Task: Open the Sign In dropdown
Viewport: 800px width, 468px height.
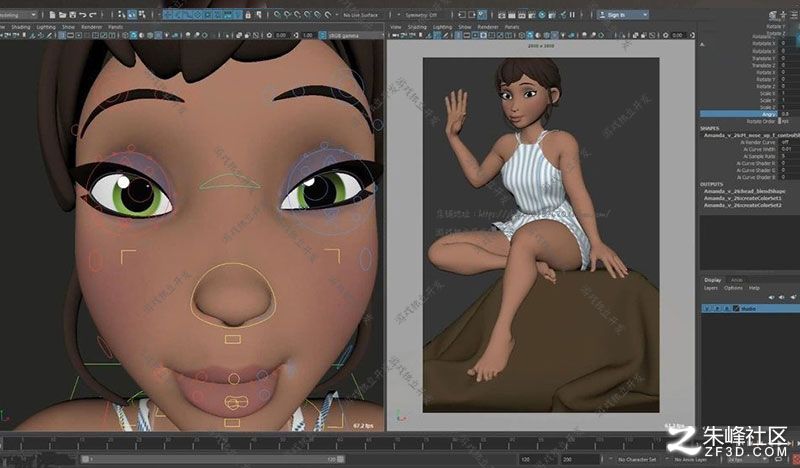Action: click(623, 15)
